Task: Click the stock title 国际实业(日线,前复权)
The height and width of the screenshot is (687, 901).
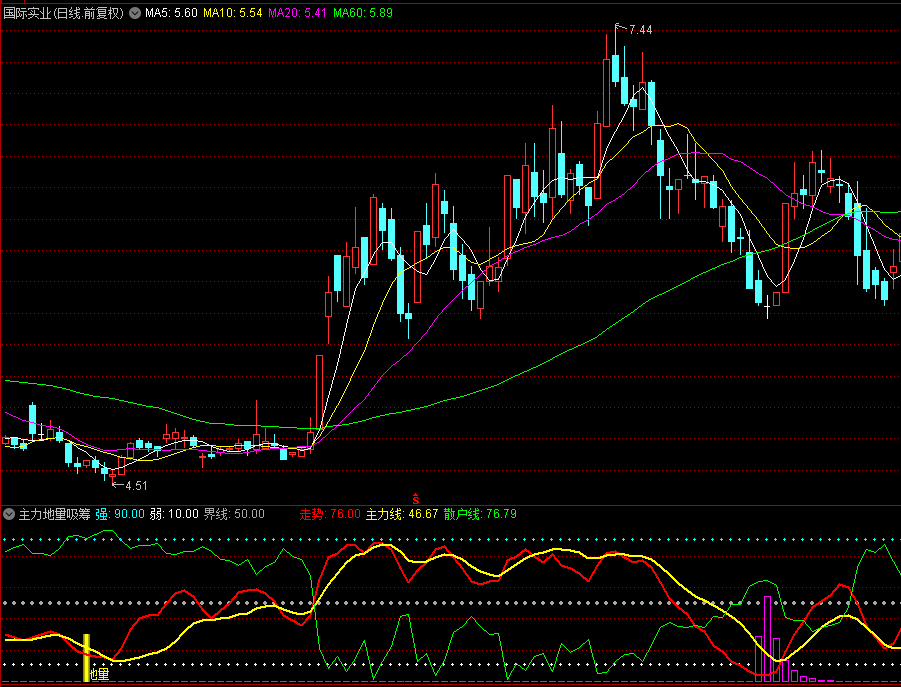Action: pyautogui.click(x=63, y=13)
